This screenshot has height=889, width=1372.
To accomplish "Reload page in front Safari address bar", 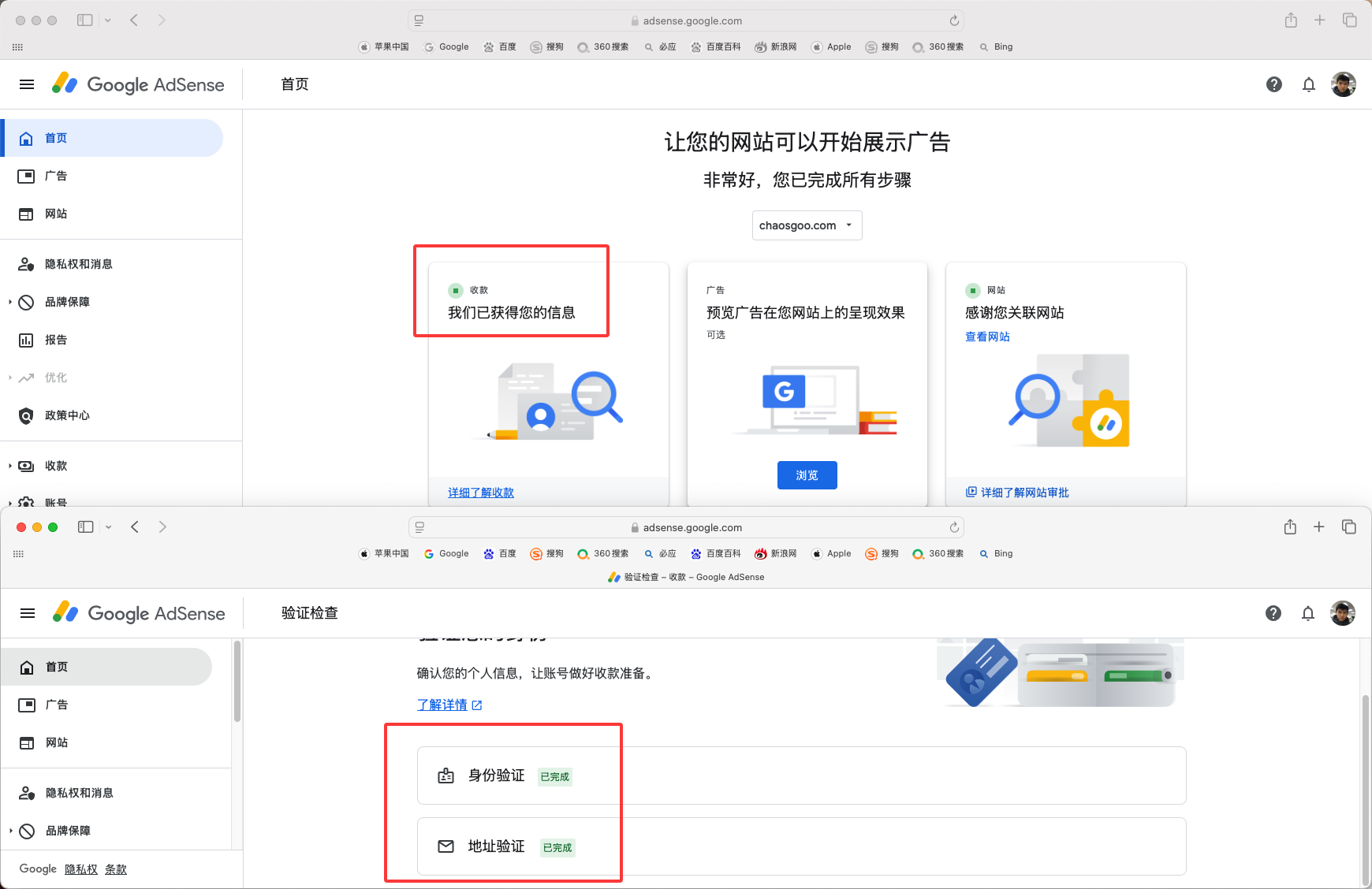I will point(954,527).
